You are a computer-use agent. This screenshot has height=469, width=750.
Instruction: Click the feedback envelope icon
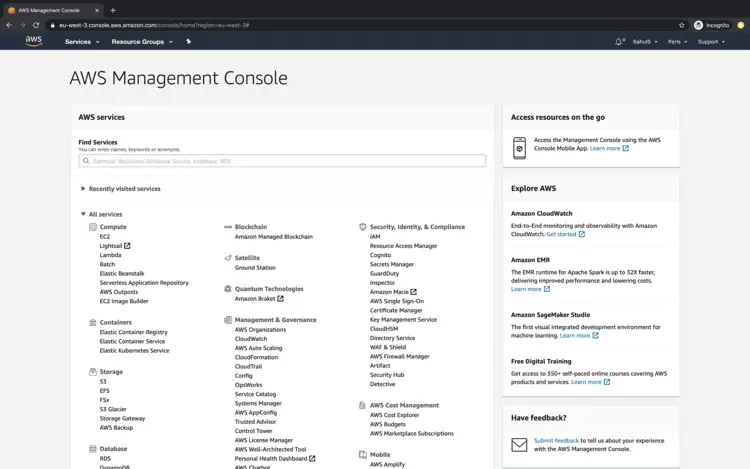pyautogui.click(x=519, y=445)
